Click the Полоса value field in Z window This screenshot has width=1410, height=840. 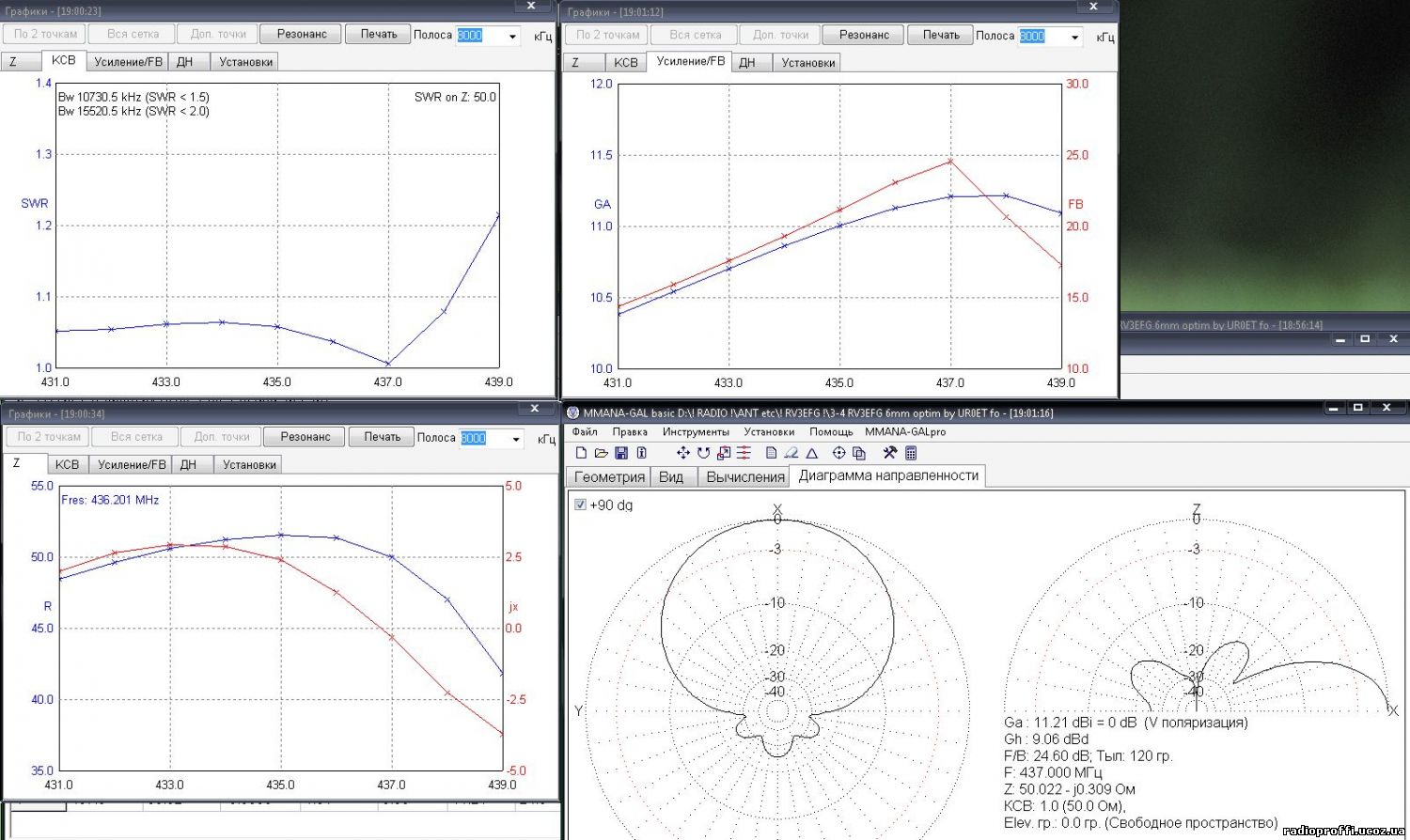484,438
